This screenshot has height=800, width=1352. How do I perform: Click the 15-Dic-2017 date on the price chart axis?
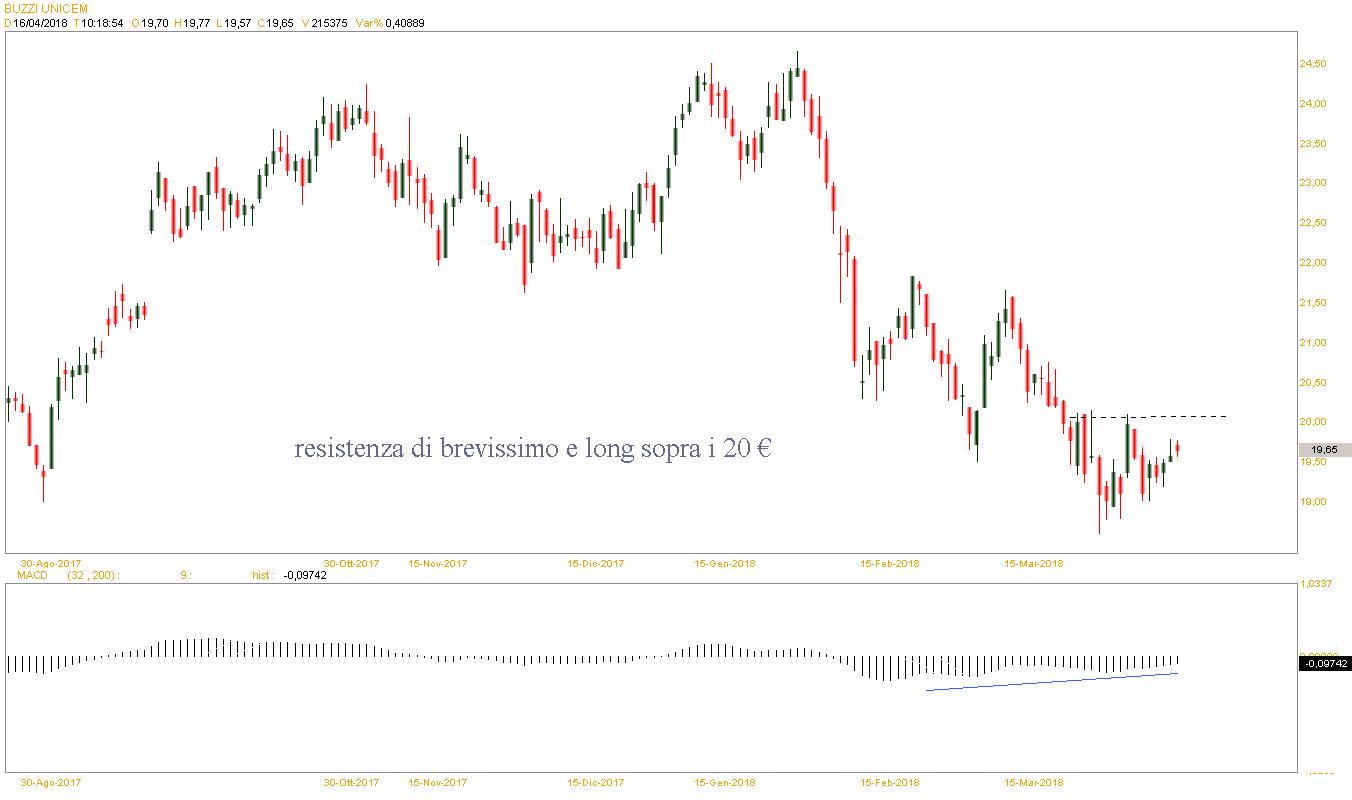(x=595, y=563)
